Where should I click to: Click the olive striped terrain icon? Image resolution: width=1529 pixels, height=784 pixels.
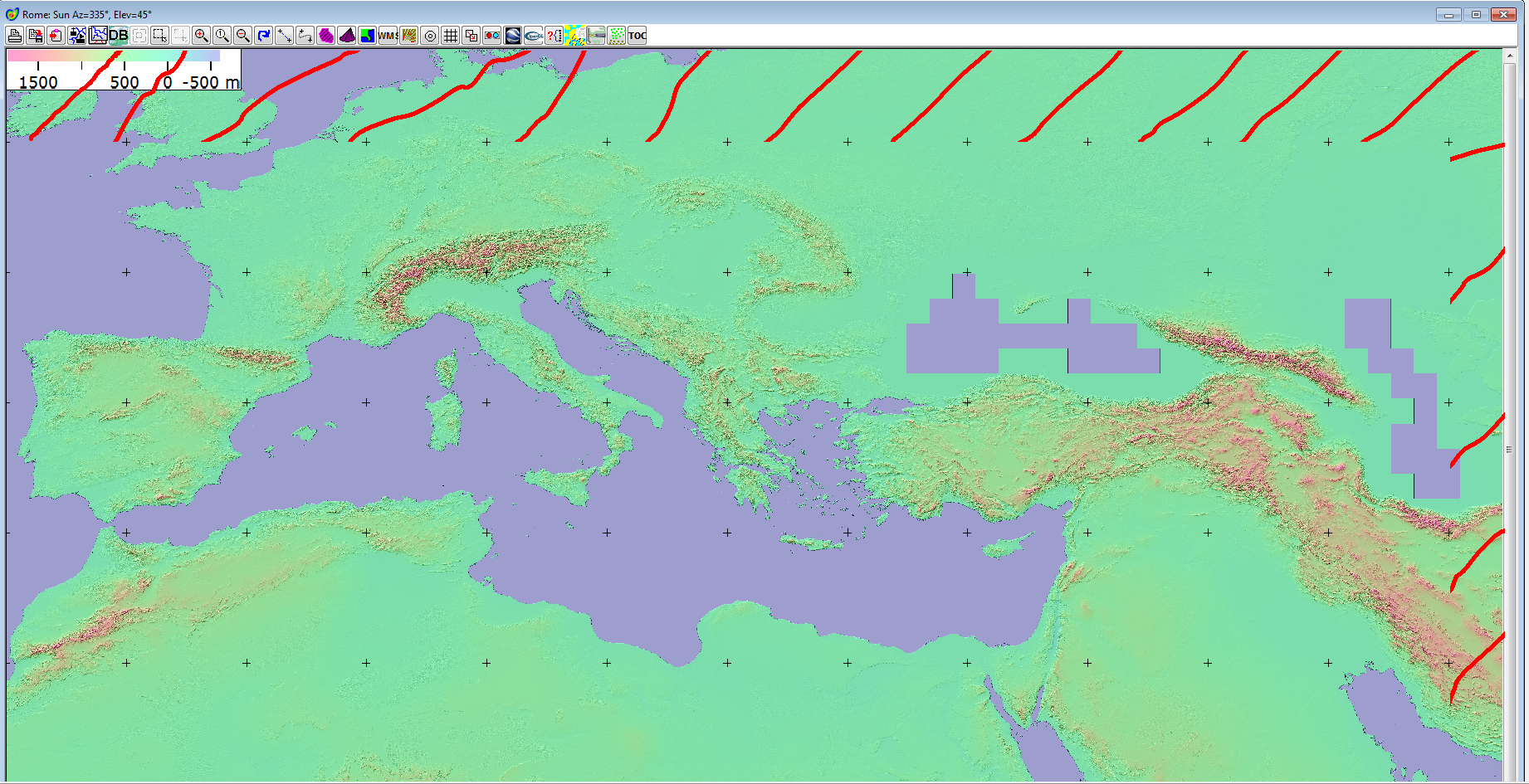409,36
